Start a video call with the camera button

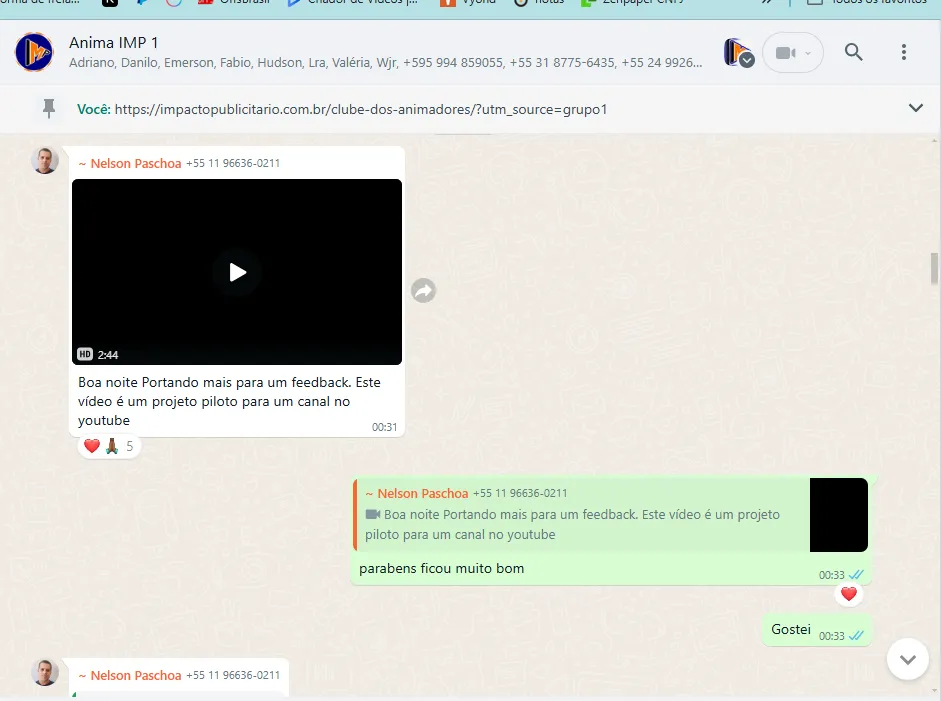click(x=793, y=53)
